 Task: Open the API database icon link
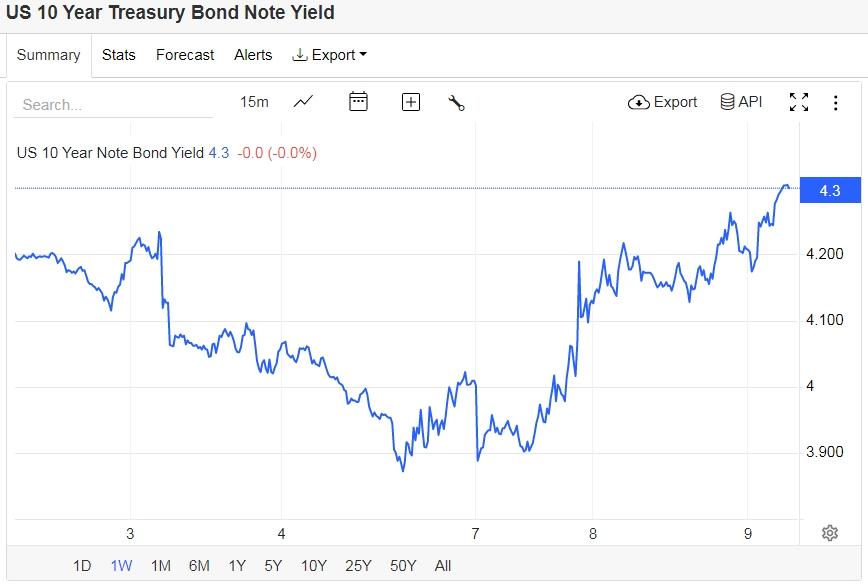(x=741, y=102)
